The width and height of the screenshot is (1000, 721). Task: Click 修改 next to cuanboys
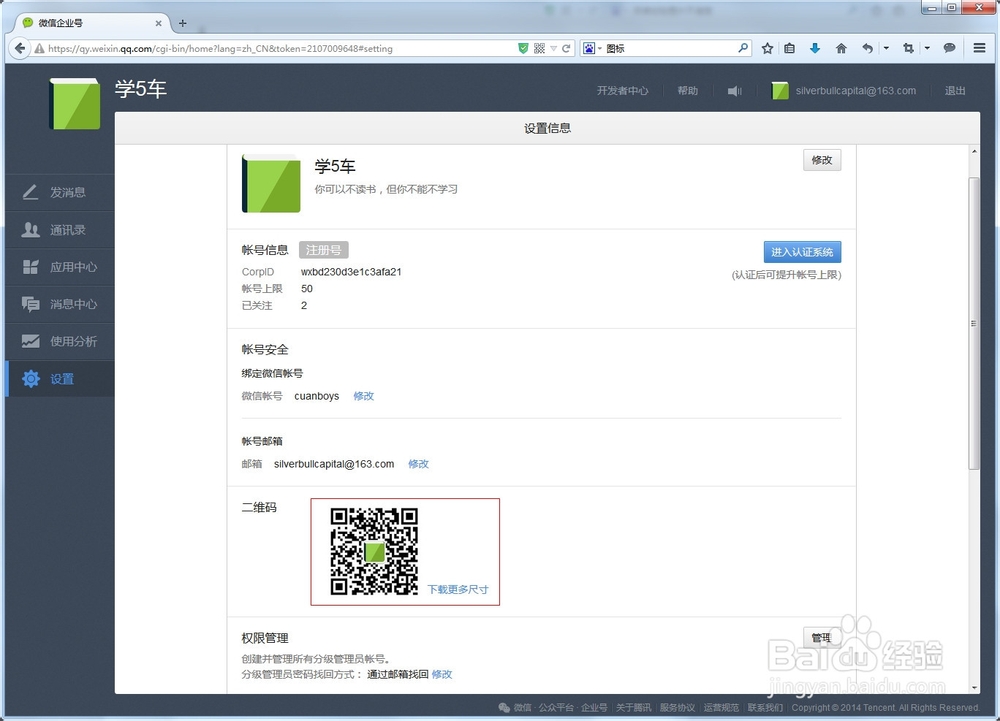(364, 396)
